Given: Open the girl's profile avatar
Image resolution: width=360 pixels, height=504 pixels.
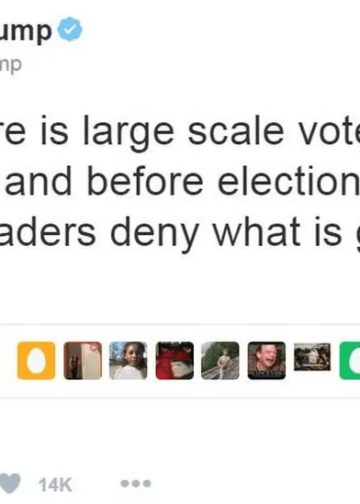Looking at the screenshot, I should point(128,360).
